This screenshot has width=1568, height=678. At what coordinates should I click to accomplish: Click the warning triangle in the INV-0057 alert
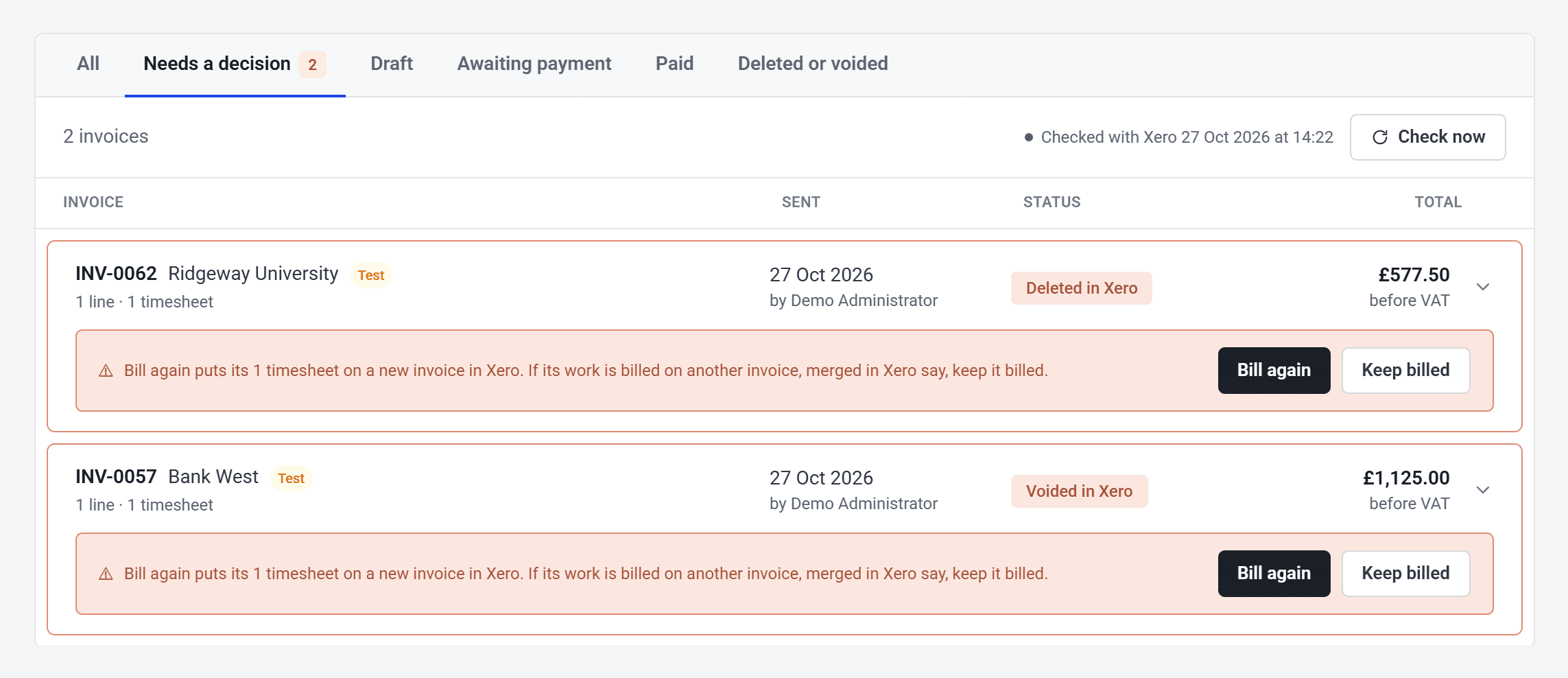(x=106, y=574)
